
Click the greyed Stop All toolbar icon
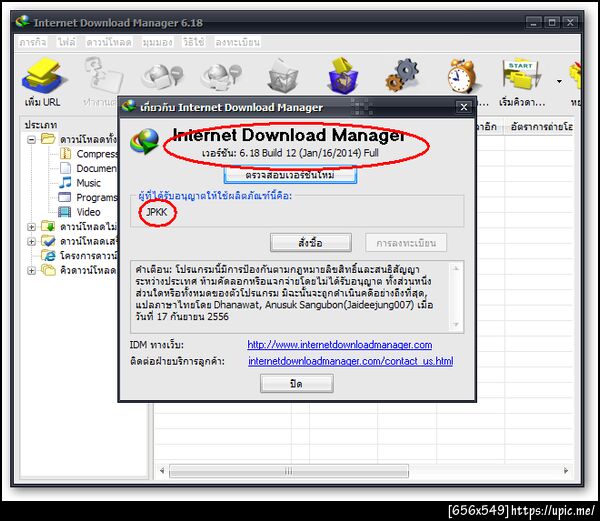(222, 76)
